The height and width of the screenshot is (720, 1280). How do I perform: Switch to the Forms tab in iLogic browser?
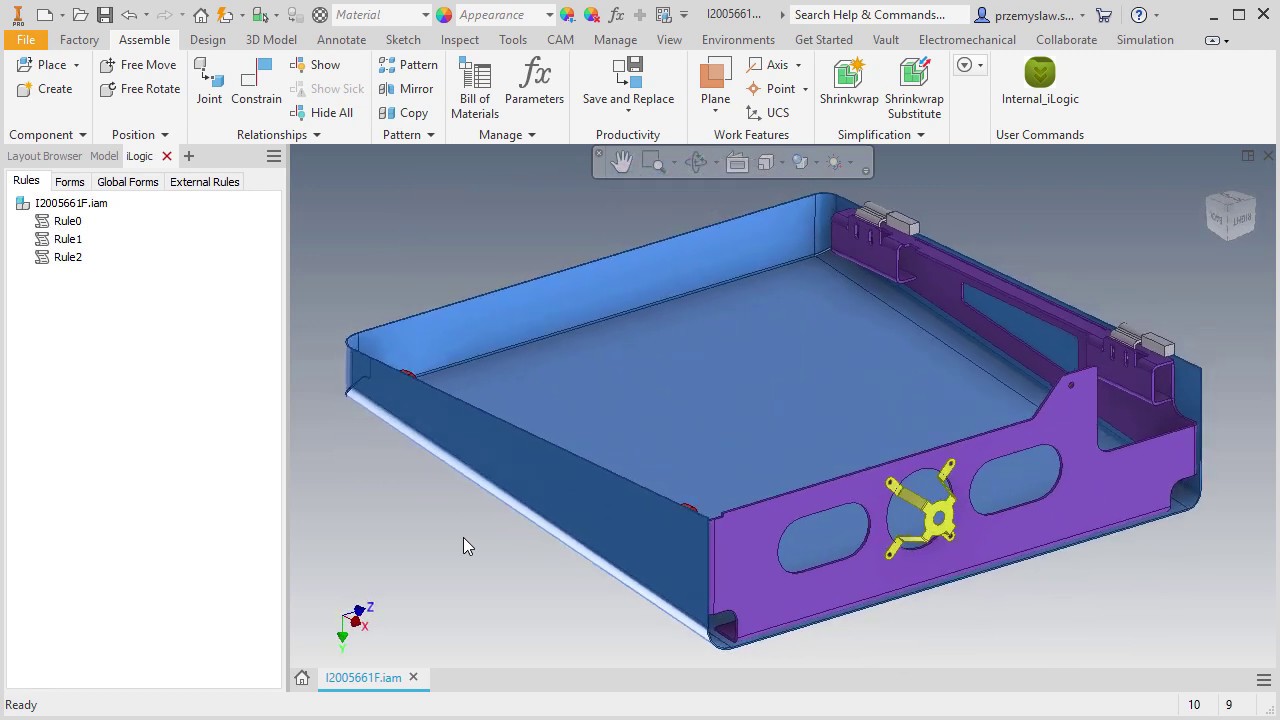pyautogui.click(x=69, y=182)
